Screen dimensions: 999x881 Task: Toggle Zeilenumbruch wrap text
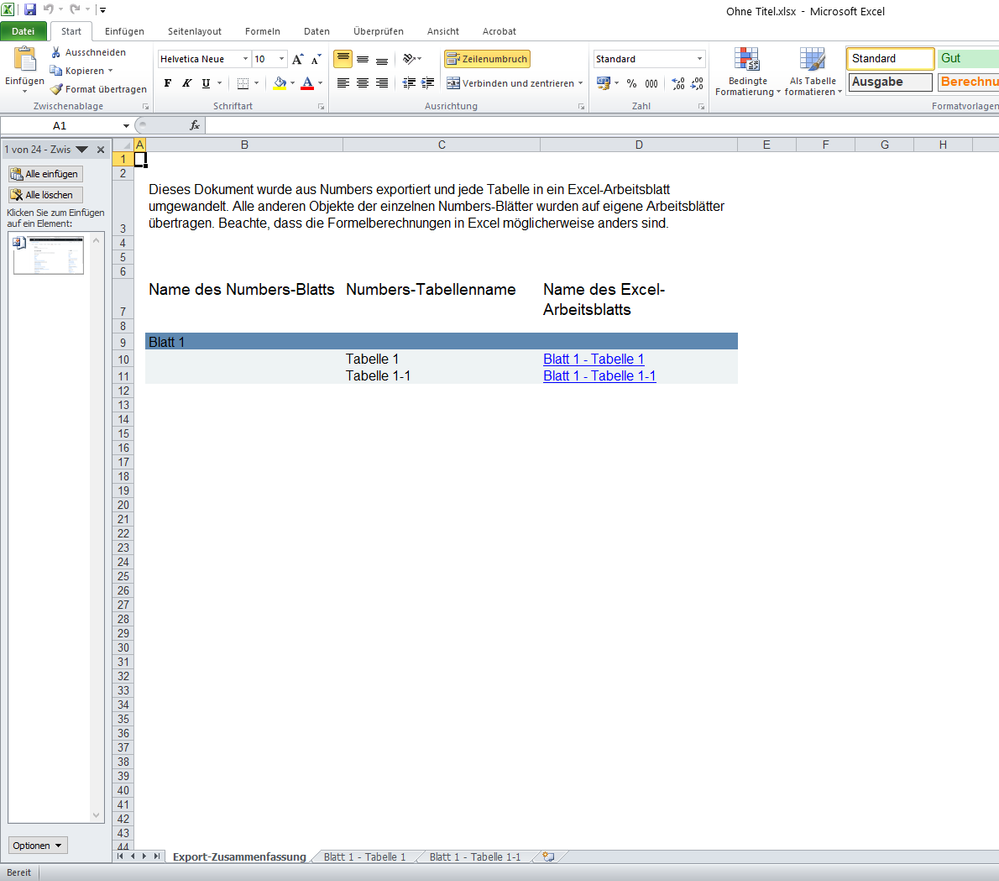click(x=487, y=59)
